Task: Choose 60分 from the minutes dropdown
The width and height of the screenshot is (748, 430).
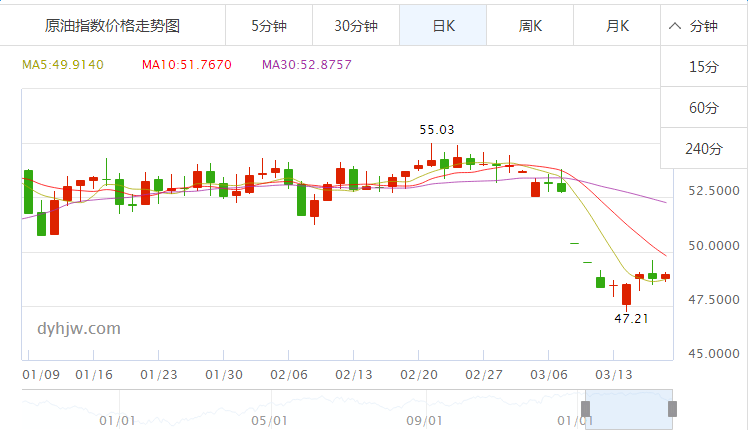Action: (704, 108)
